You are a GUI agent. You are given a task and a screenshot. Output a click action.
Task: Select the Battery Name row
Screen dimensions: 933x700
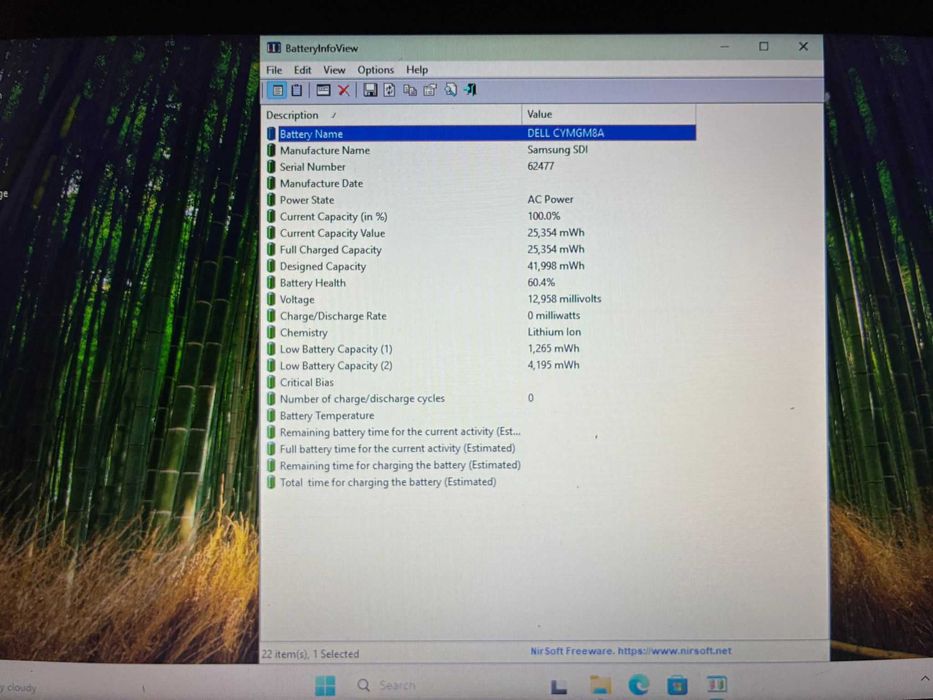coord(480,133)
